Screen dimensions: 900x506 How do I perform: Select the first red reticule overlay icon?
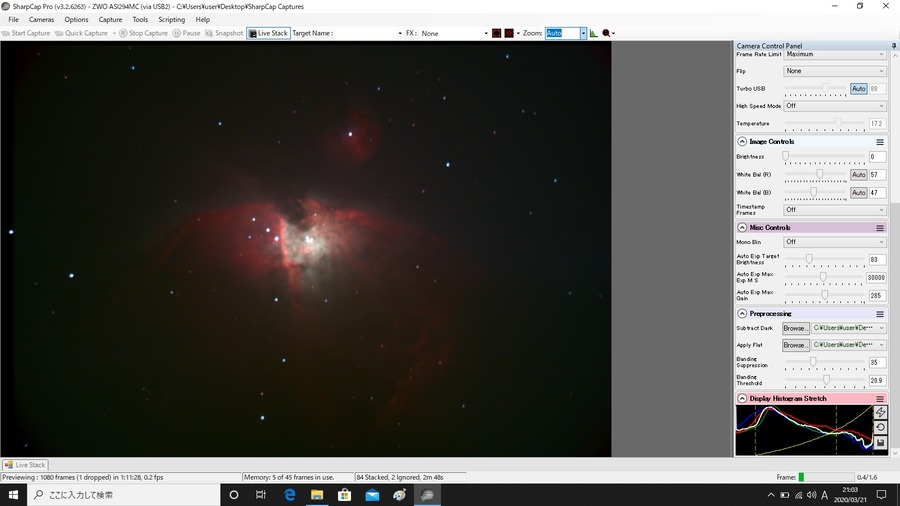(496, 33)
